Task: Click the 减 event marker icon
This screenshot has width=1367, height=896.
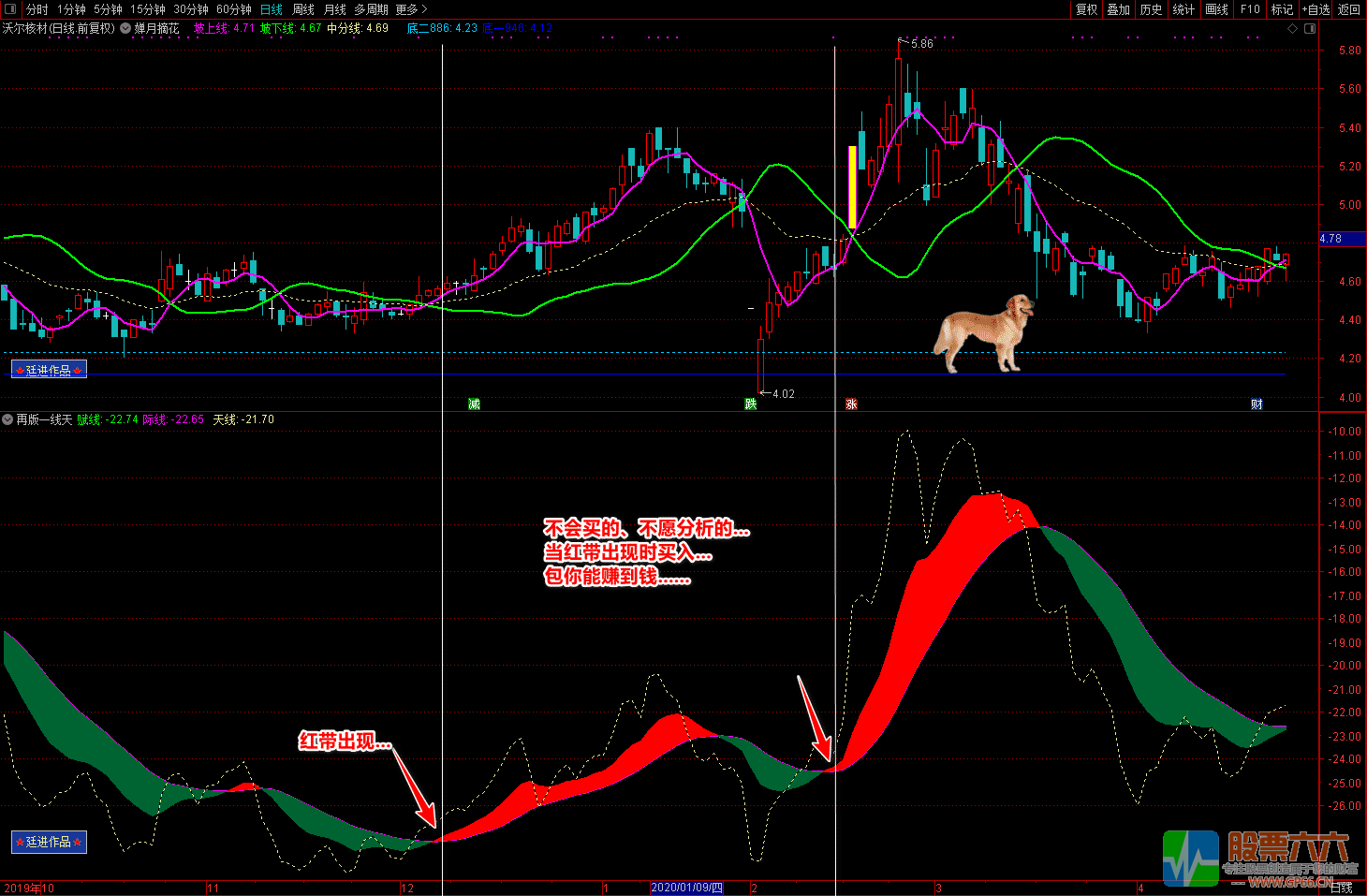Action: click(x=474, y=404)
